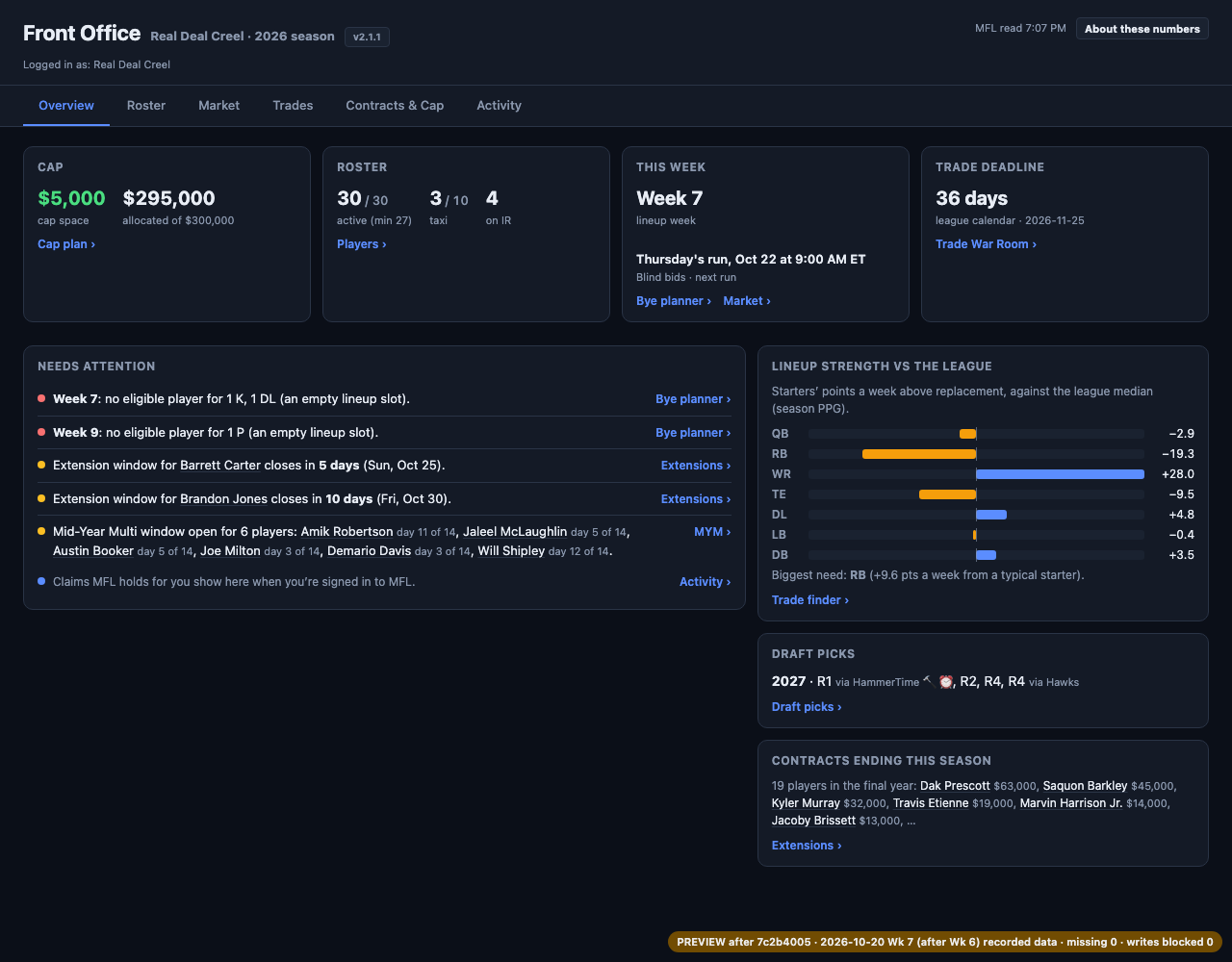Open the Trade War Room link
The height and width of the screenshot is (962, 1232).
[x=987, y=244]
